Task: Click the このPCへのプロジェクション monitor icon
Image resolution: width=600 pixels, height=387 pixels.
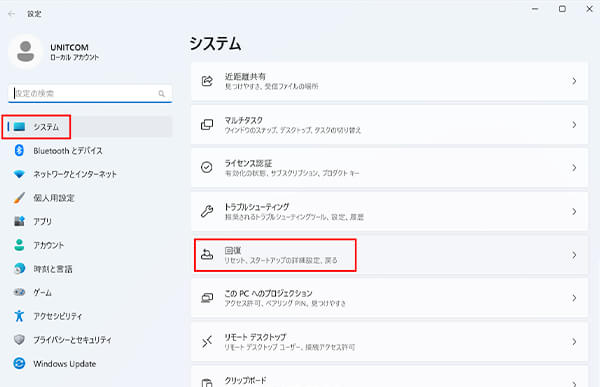Action: (x=207, y=298)
